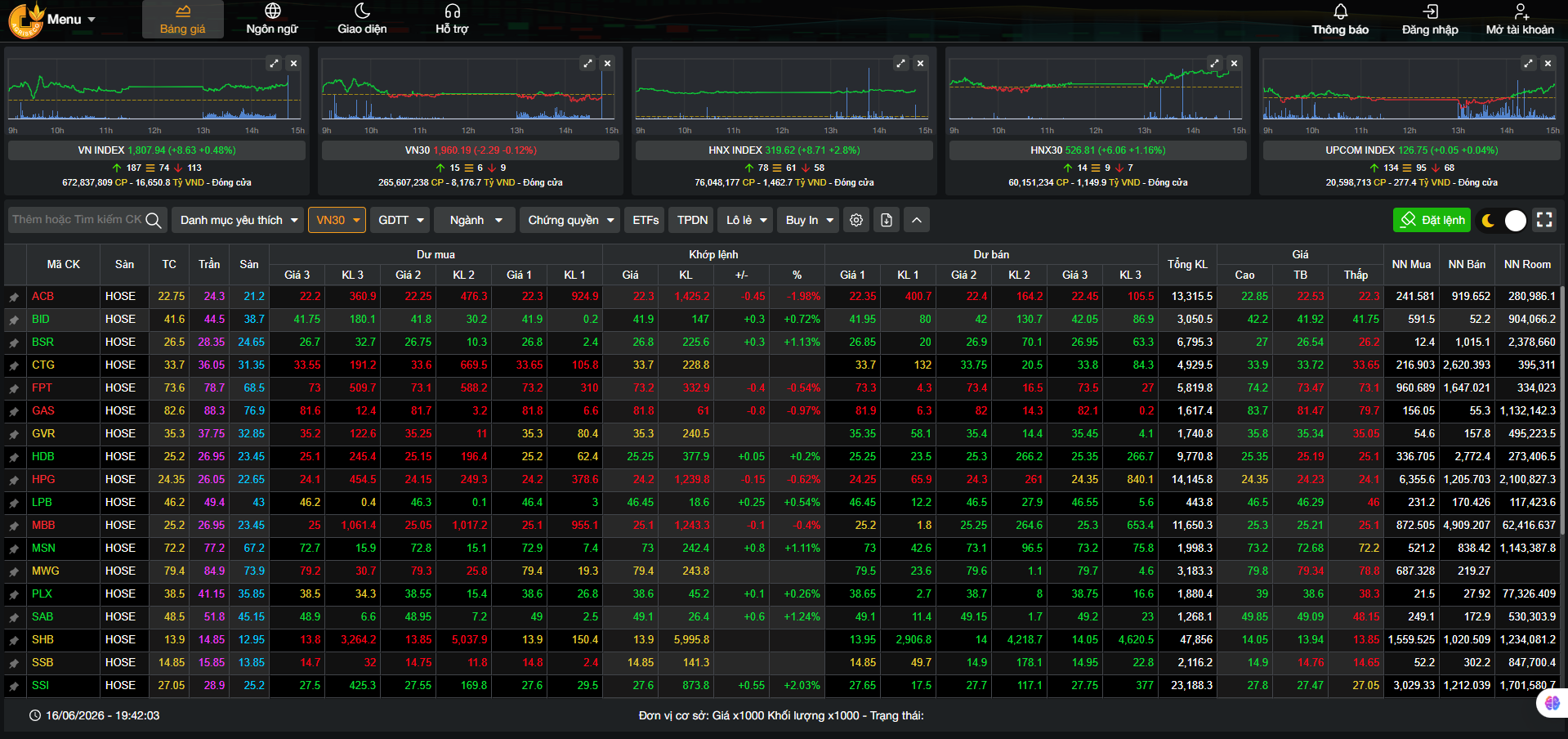Screen dimensions: 1568x739
Task: Toggle the dark/light mode switch
Action: click(1503, 220)
